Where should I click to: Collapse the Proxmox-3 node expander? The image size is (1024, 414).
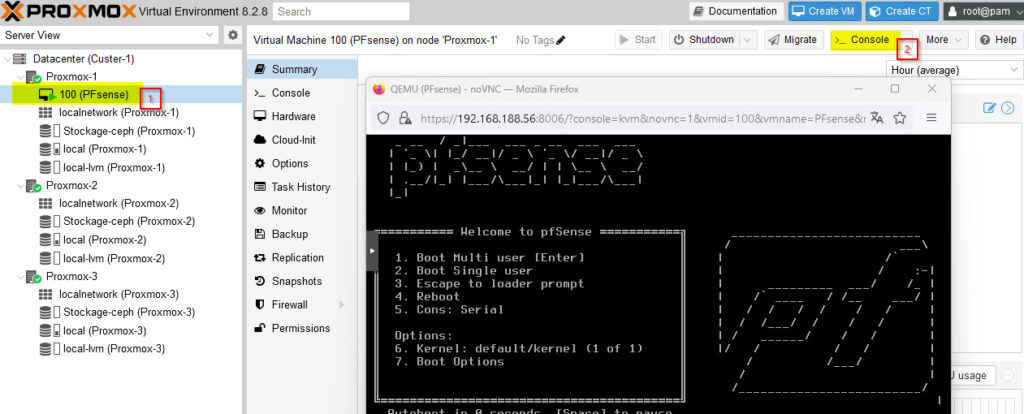[20, 276]
